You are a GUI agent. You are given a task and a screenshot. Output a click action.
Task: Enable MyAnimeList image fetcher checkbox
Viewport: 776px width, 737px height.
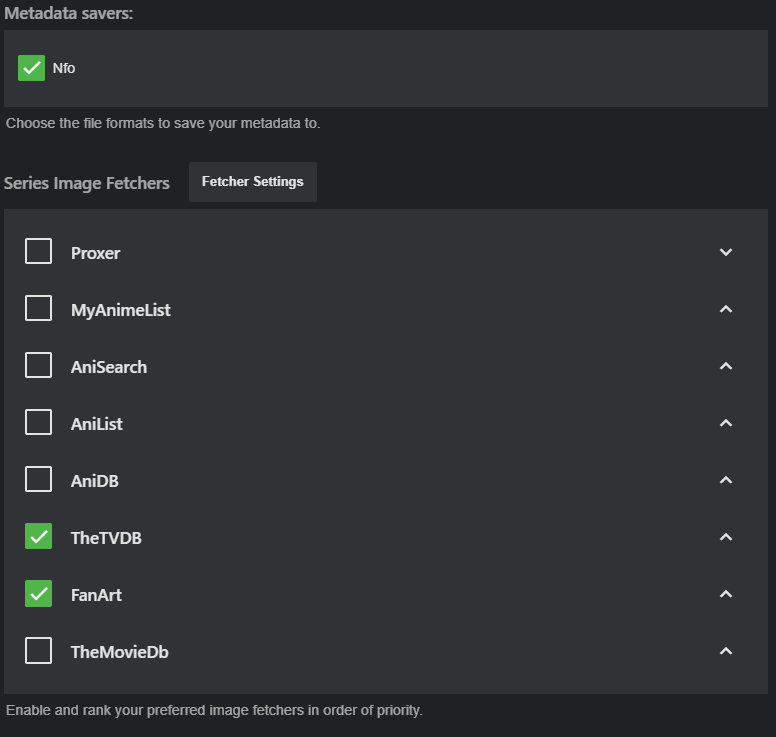point(38,309)
